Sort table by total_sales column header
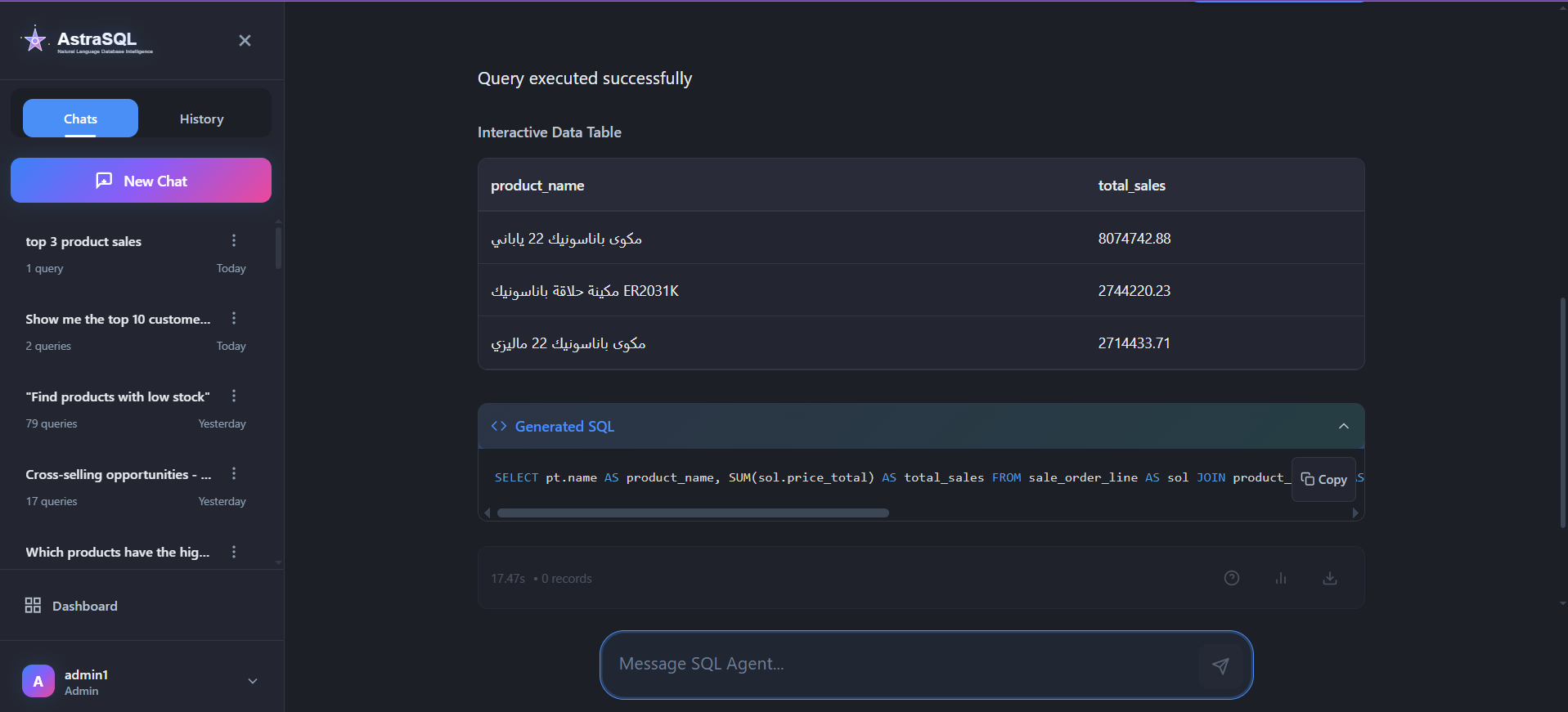The image size is (1568, 712). tap(1131, 186)
